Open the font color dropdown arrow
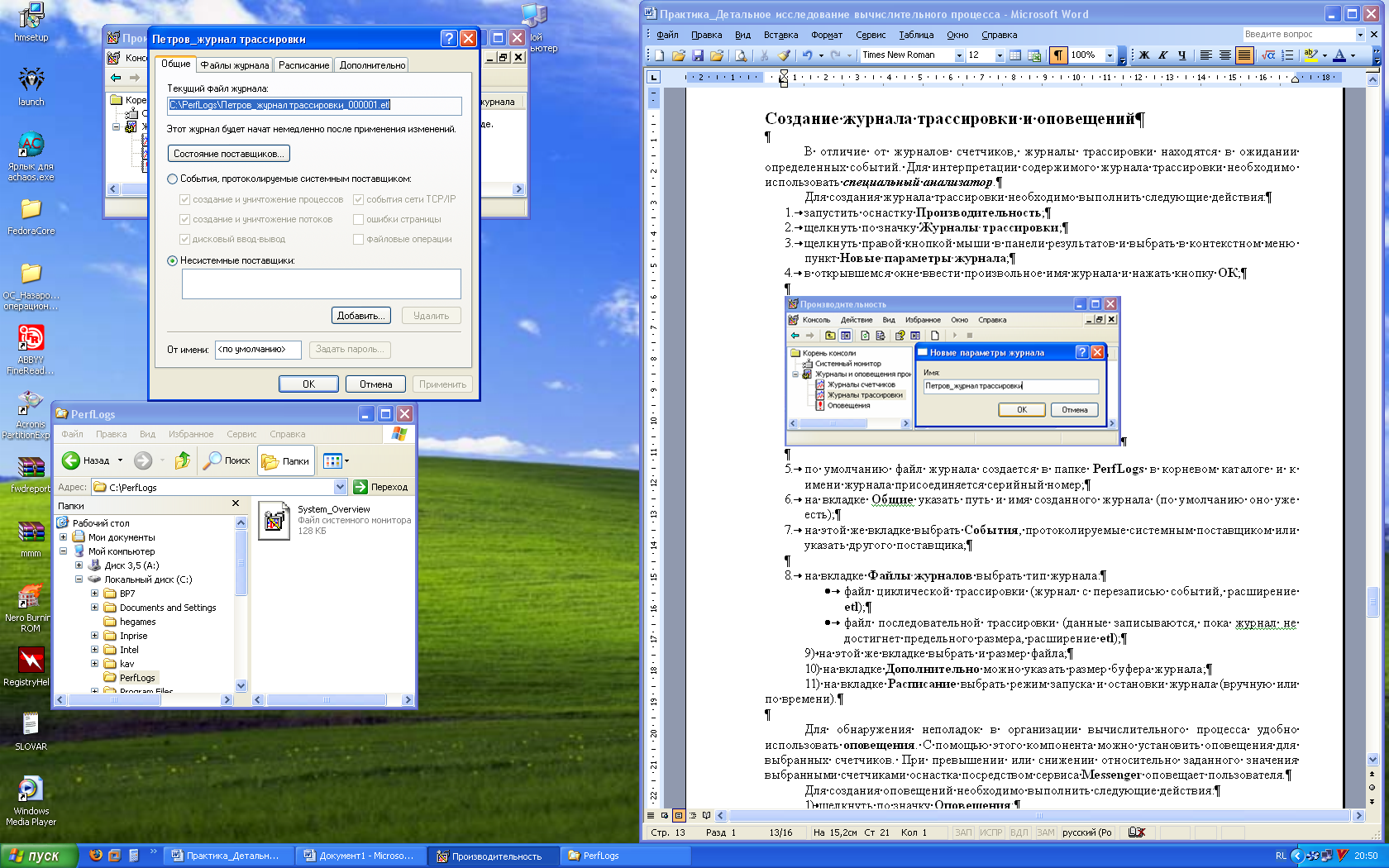Image resolution: width=1389 pixels, height=868 pixels. click(x=1353, y=55)
